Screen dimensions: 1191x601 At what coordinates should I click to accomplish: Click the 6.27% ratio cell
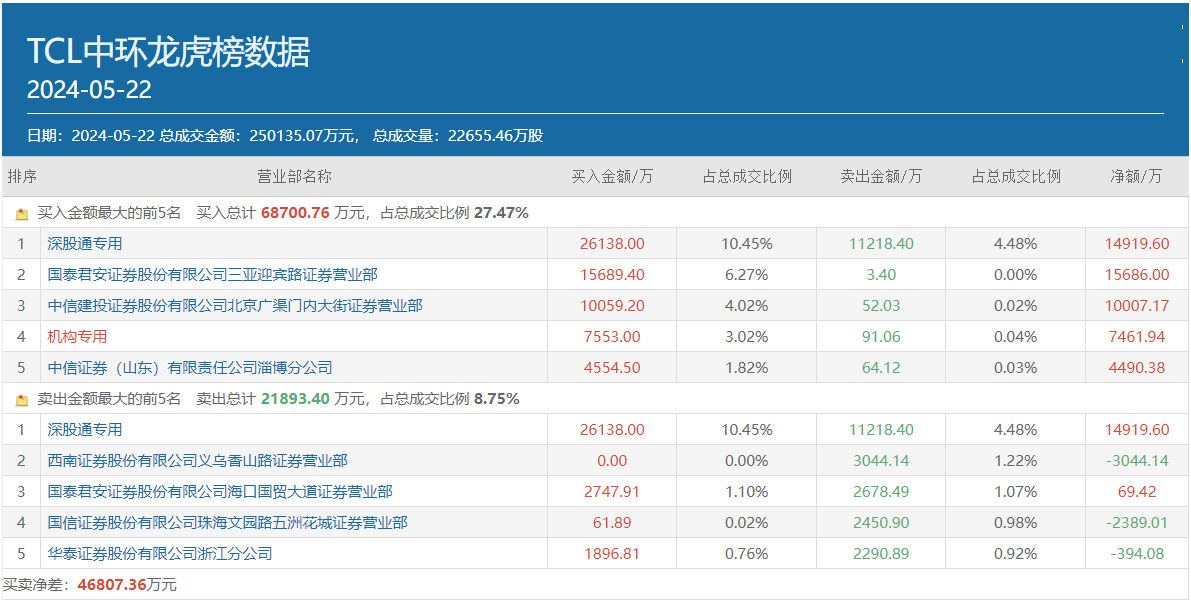click(x=747, y=274)
